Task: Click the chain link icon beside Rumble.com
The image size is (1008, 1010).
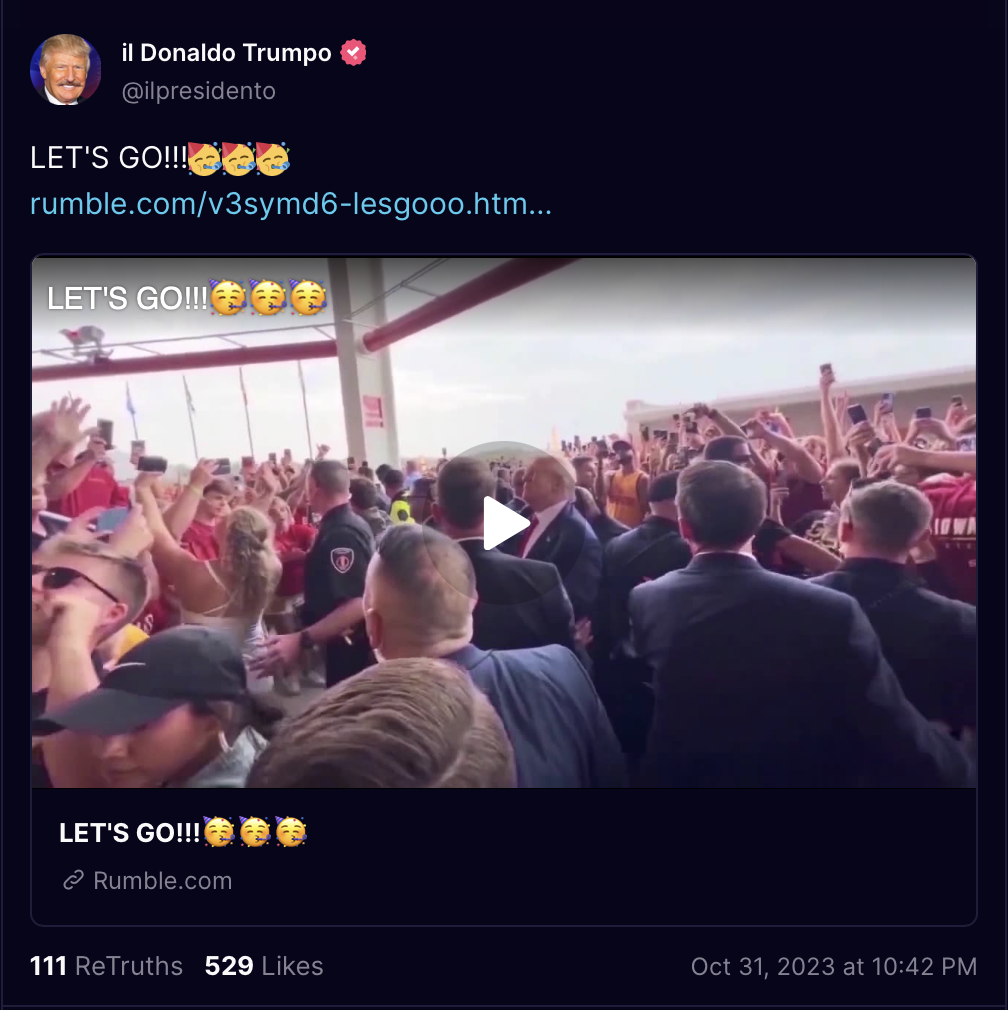Action: pos(73,880)
